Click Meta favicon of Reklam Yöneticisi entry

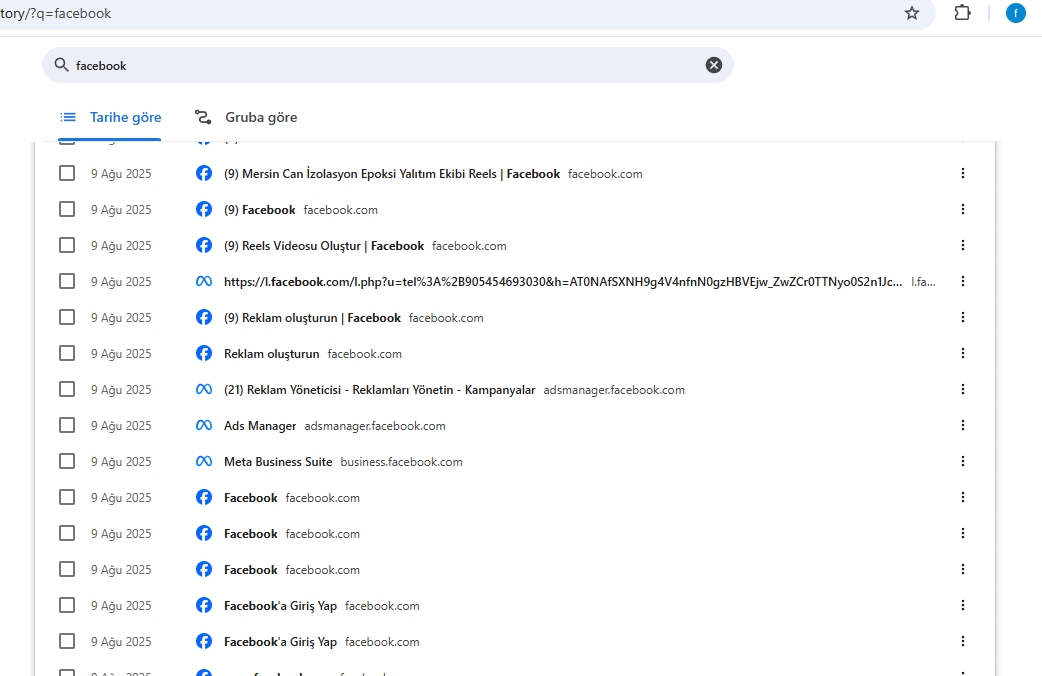point(204,390)
